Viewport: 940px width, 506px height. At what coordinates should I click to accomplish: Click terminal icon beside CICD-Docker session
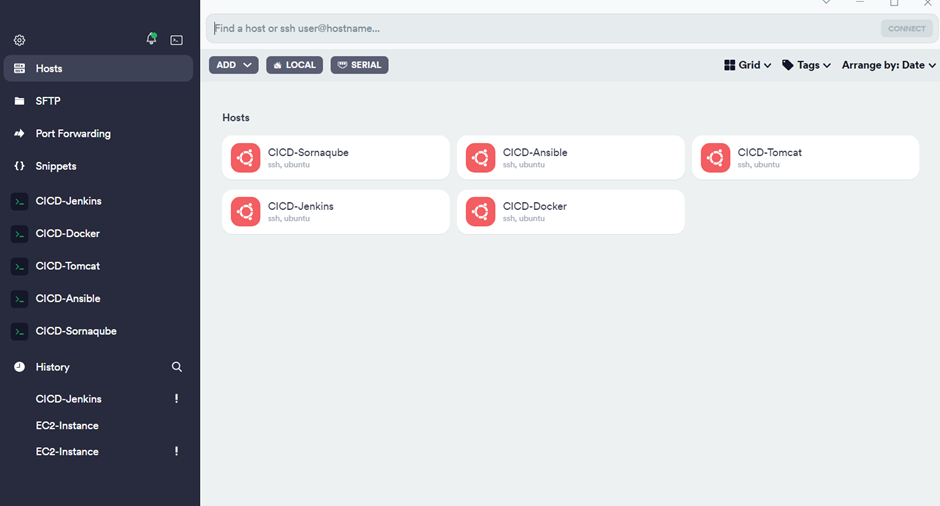pyautogui.click(x=19, y=234)
